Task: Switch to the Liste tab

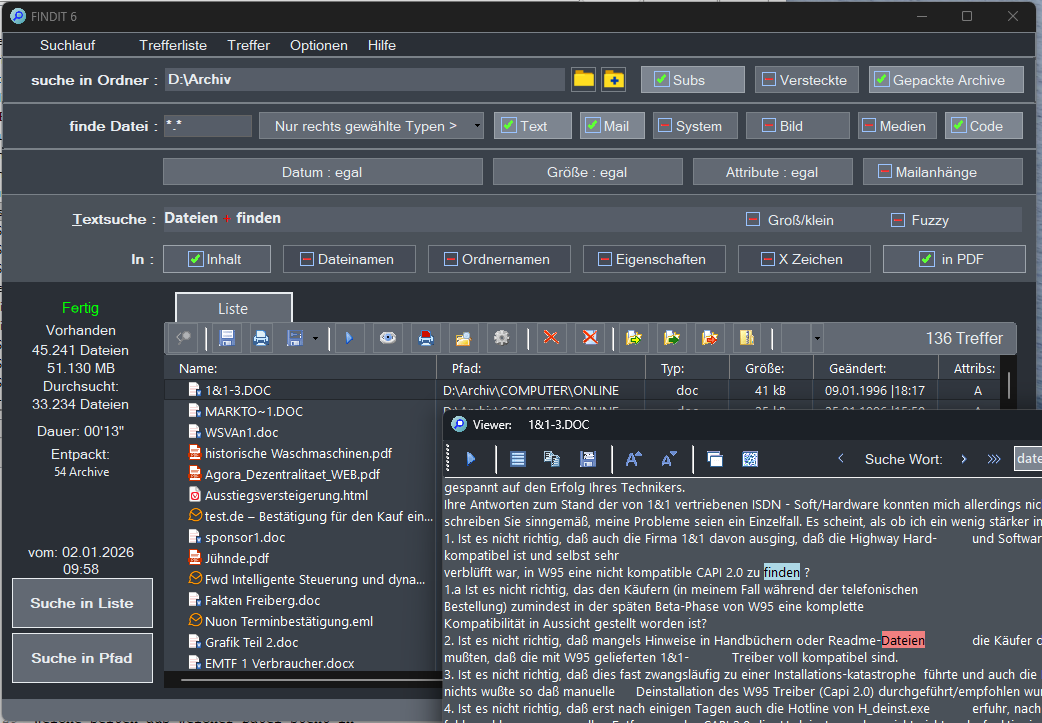Action: 233,308
